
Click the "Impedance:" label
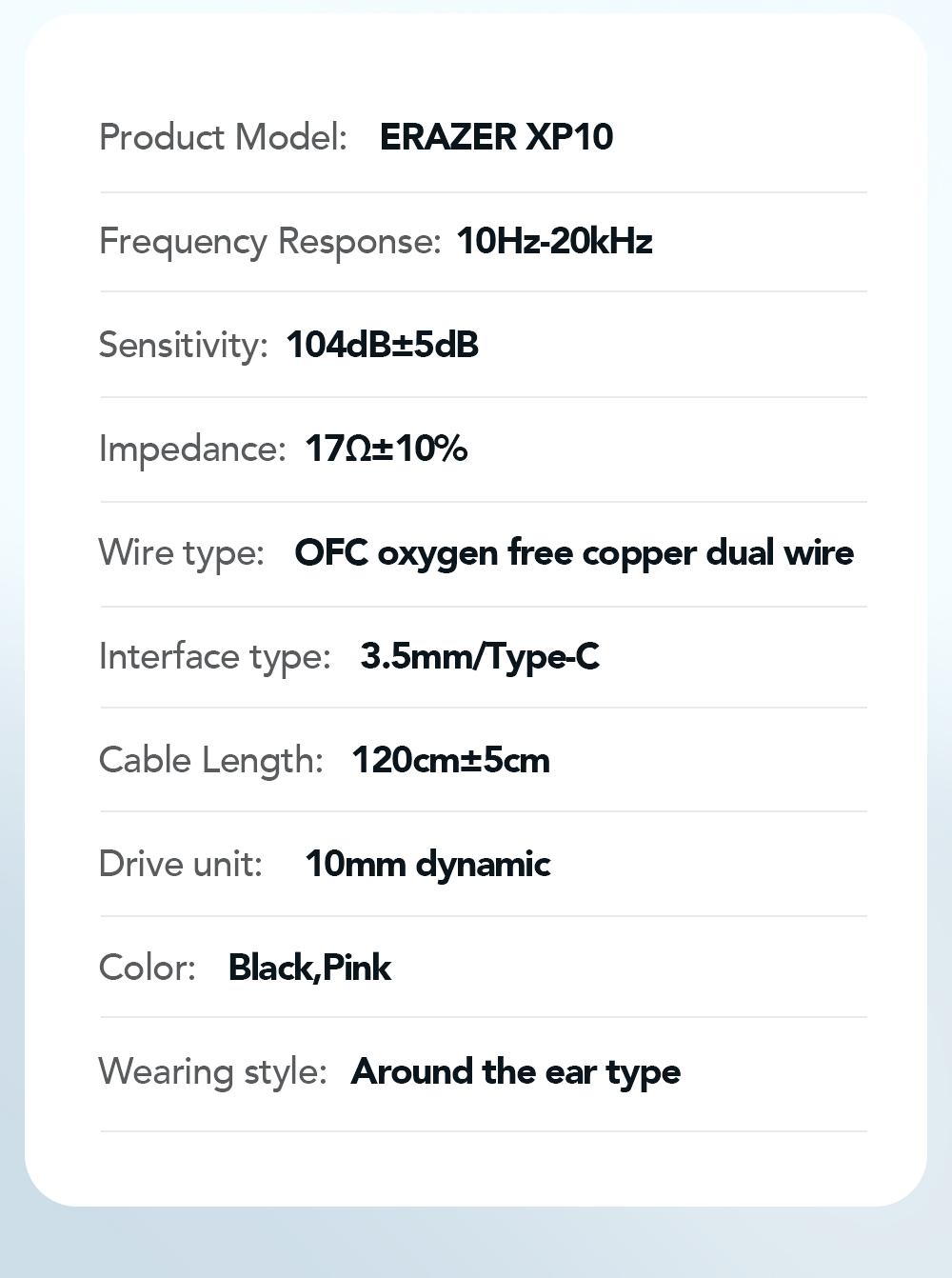click(x=191, y=449)
